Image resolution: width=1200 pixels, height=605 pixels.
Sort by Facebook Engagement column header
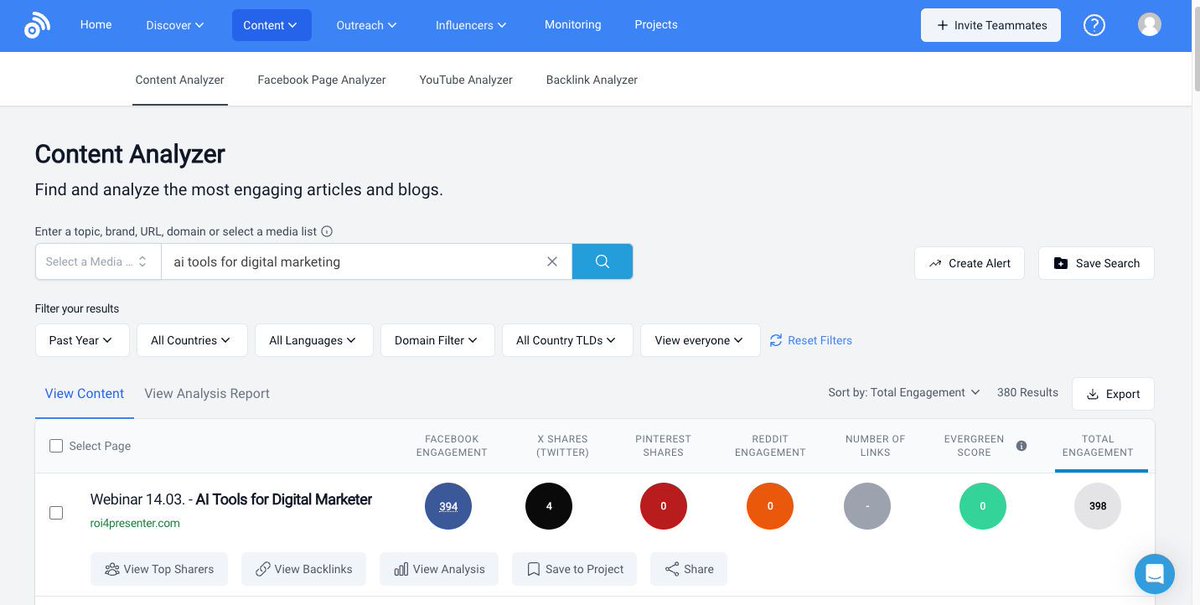pos(452,446)
